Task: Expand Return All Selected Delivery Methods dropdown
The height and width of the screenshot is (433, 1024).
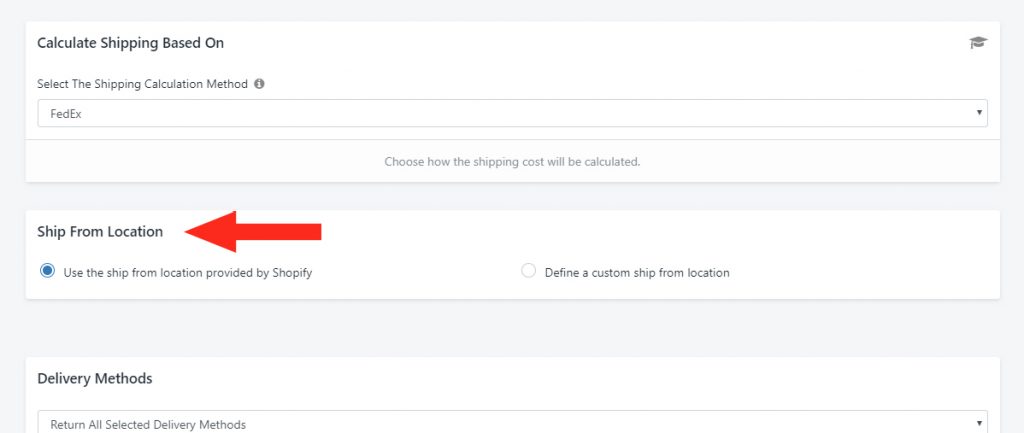Action: pyautogui.click(x=512, y=424)
